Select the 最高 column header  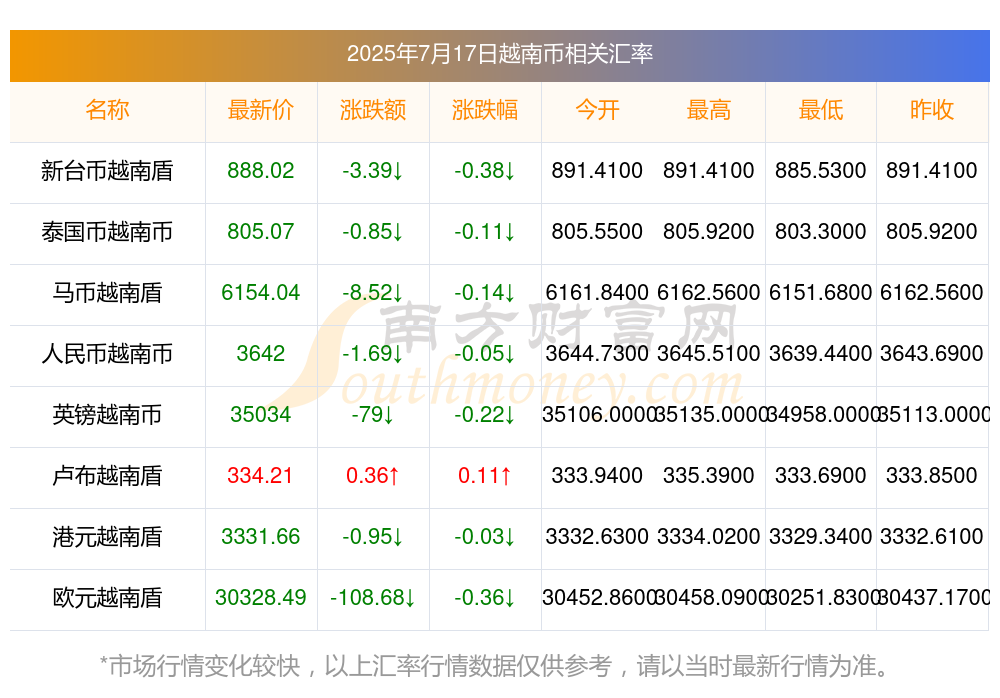tap(709, 110)
